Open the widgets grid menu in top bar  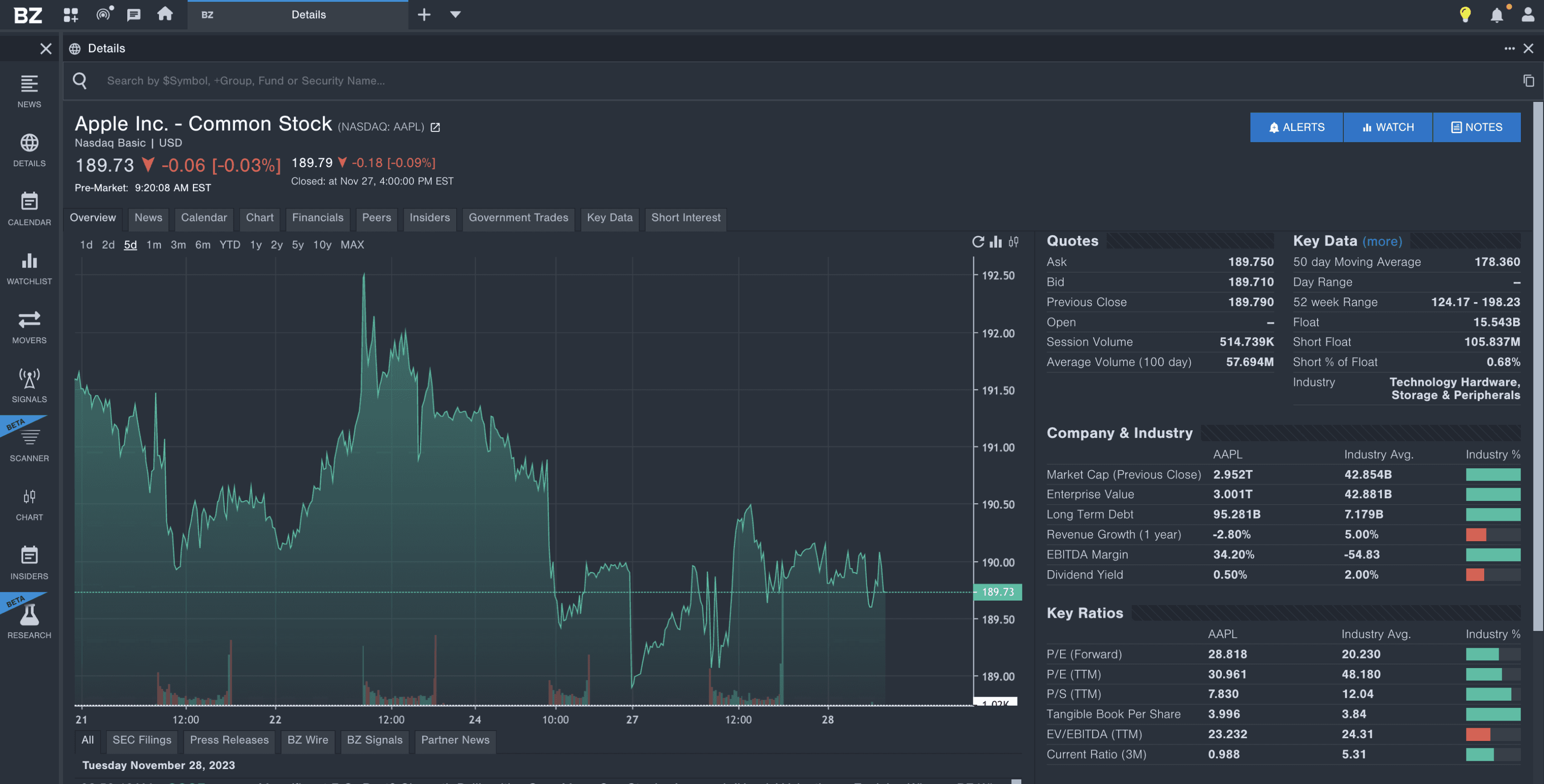pos(71,14)
